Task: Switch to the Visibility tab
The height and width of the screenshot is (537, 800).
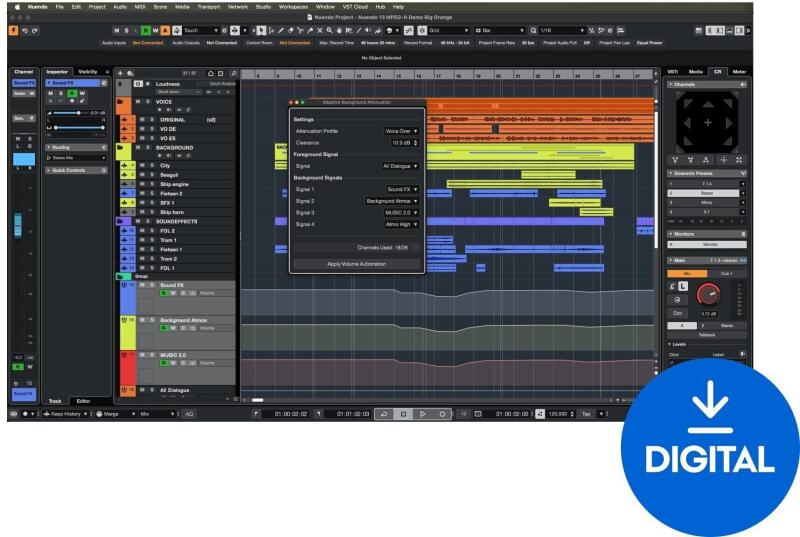Action: (x=88, y=72)
